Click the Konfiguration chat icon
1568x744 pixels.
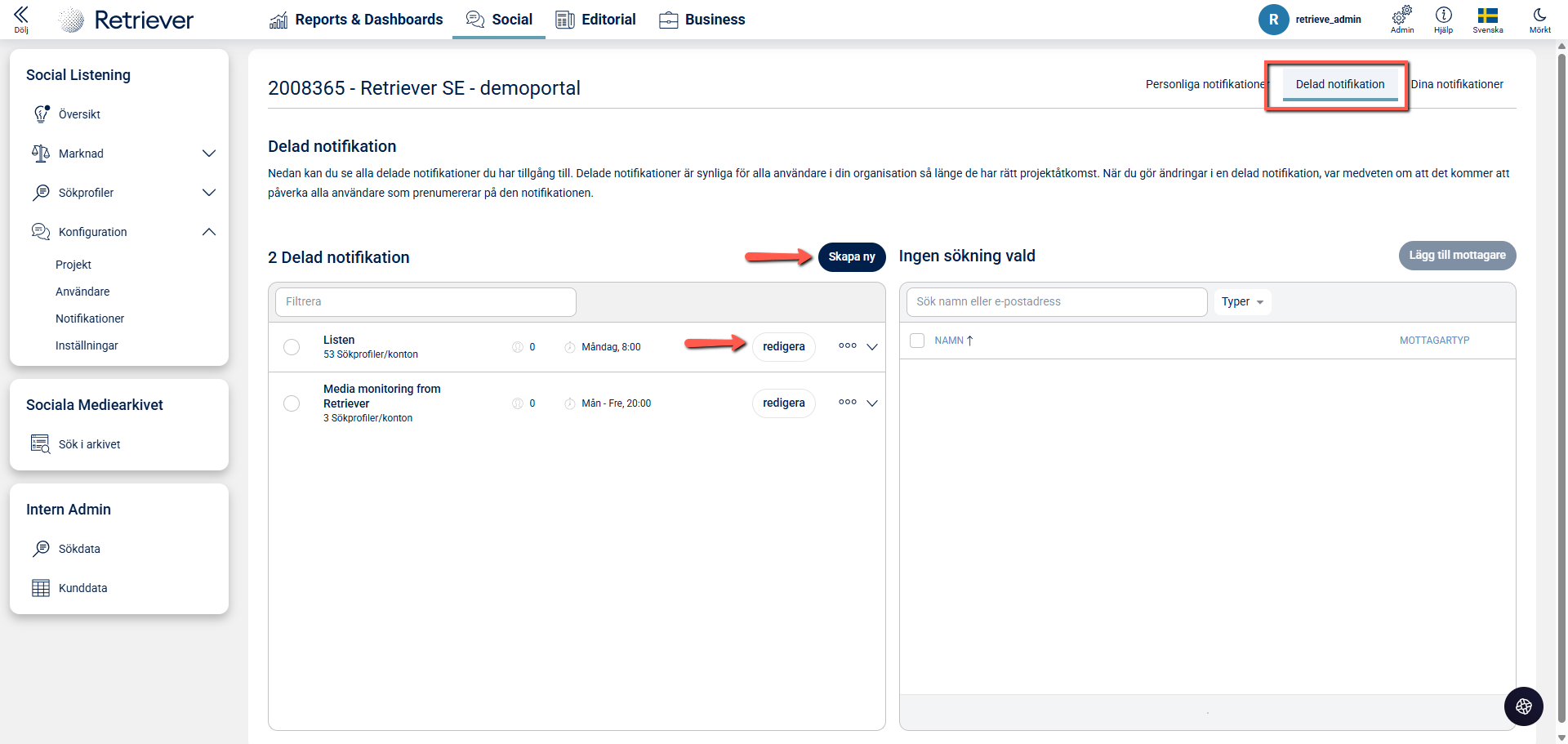click(41, 232)
